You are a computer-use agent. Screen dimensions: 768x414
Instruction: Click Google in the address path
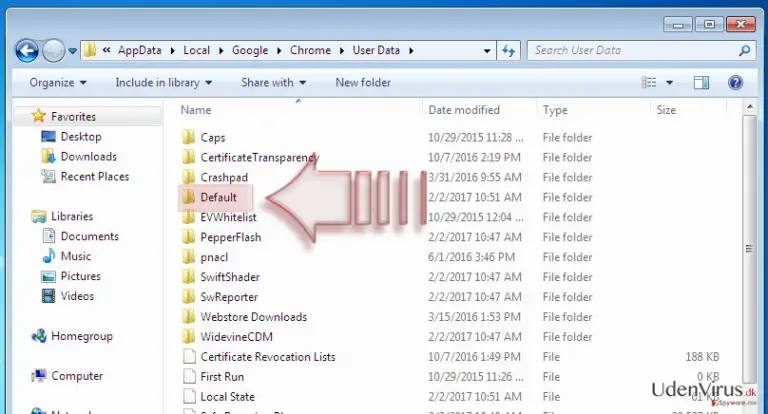pyautogui.click(x=250, y=50)
